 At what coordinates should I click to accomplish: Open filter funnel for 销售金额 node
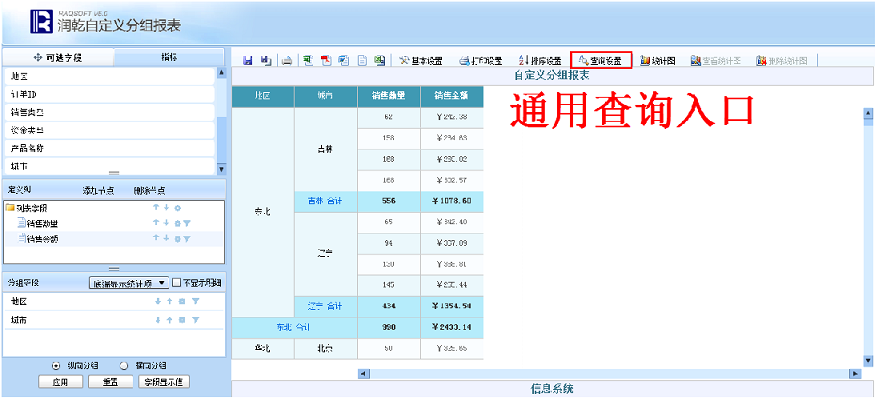click(187, 239)
